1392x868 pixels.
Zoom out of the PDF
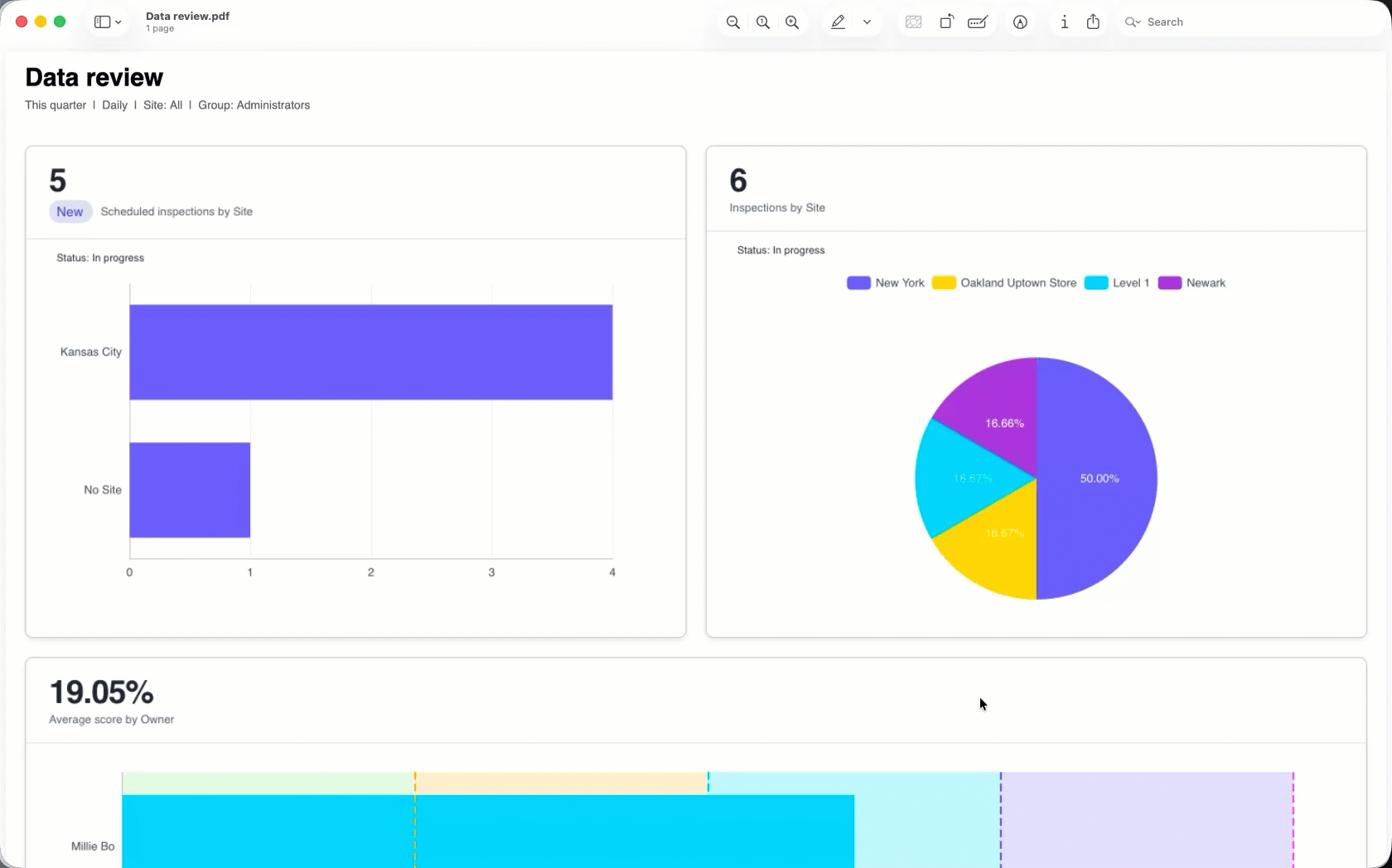[x=733, y=22]
